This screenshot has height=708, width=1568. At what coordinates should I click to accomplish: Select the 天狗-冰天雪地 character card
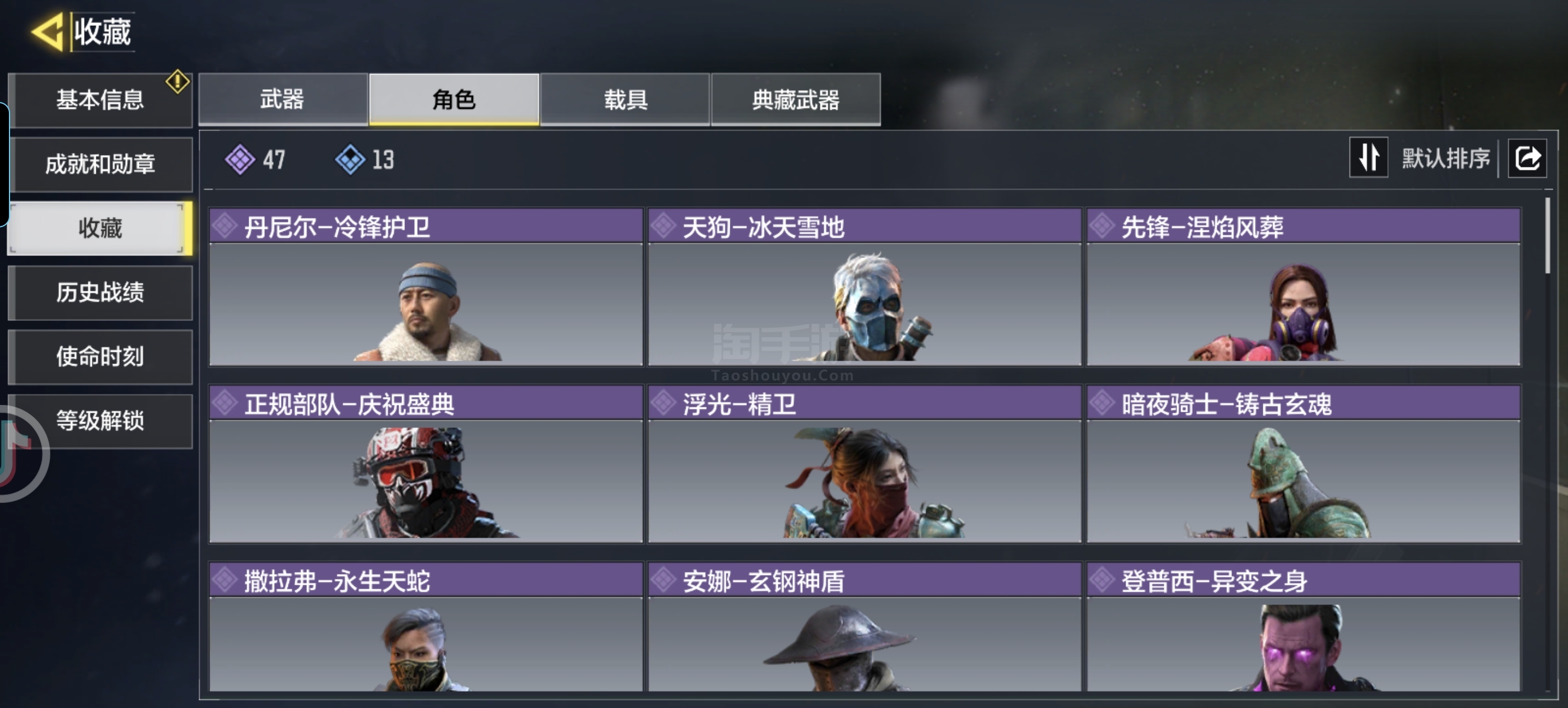tap(864, 287)
